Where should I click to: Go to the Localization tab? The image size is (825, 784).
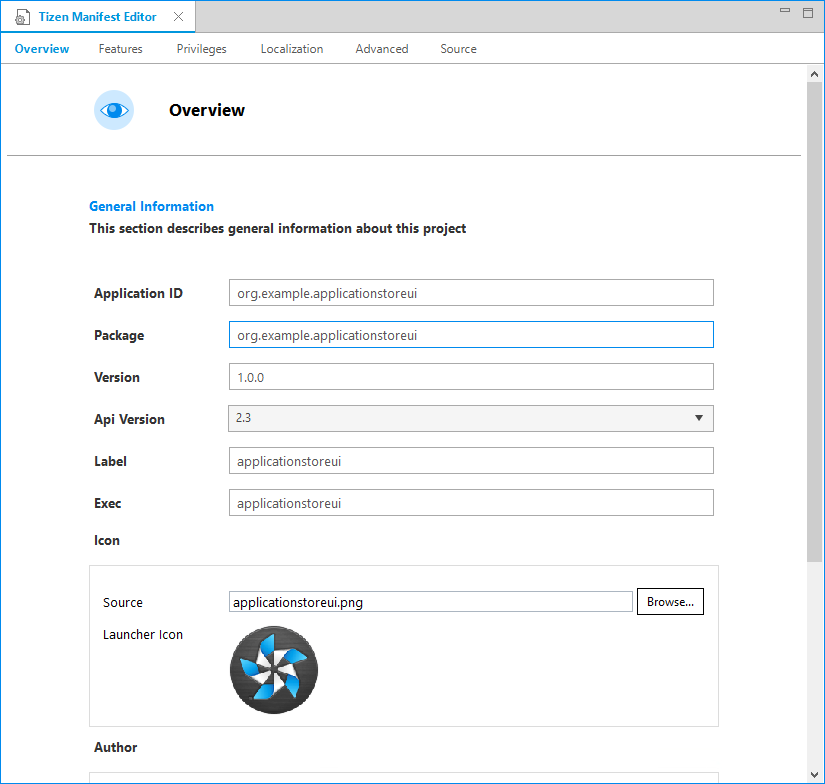(x=291, y=48)
